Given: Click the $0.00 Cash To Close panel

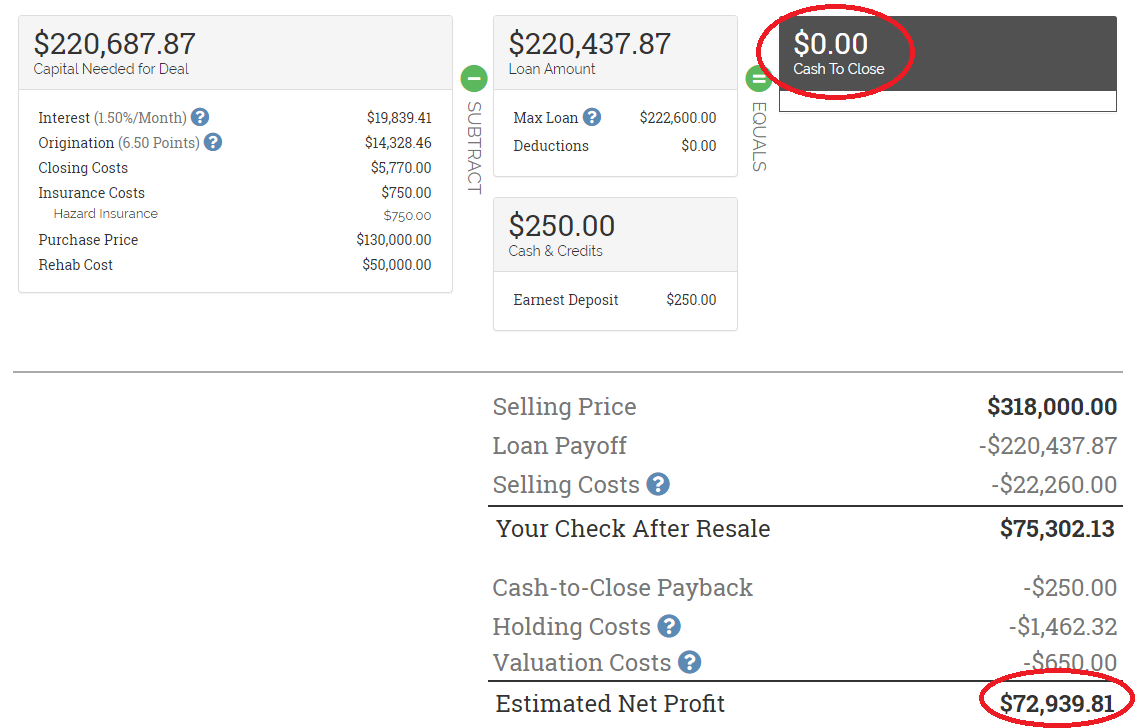Looking at the screenshot, I should point(946,54).
